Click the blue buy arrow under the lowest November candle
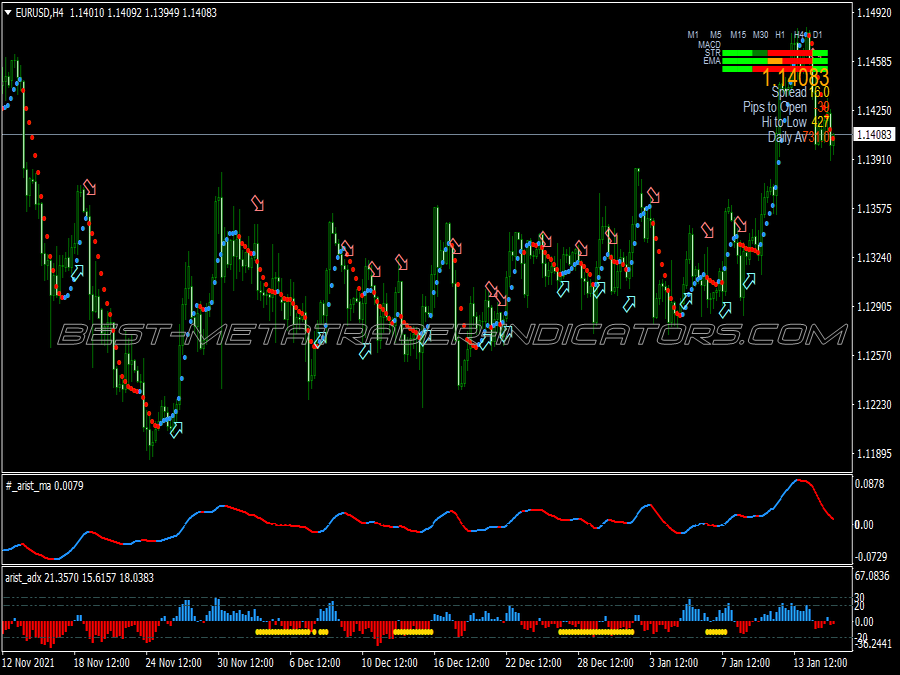This screenshot has height=675, width=900. tap(176, 429)
